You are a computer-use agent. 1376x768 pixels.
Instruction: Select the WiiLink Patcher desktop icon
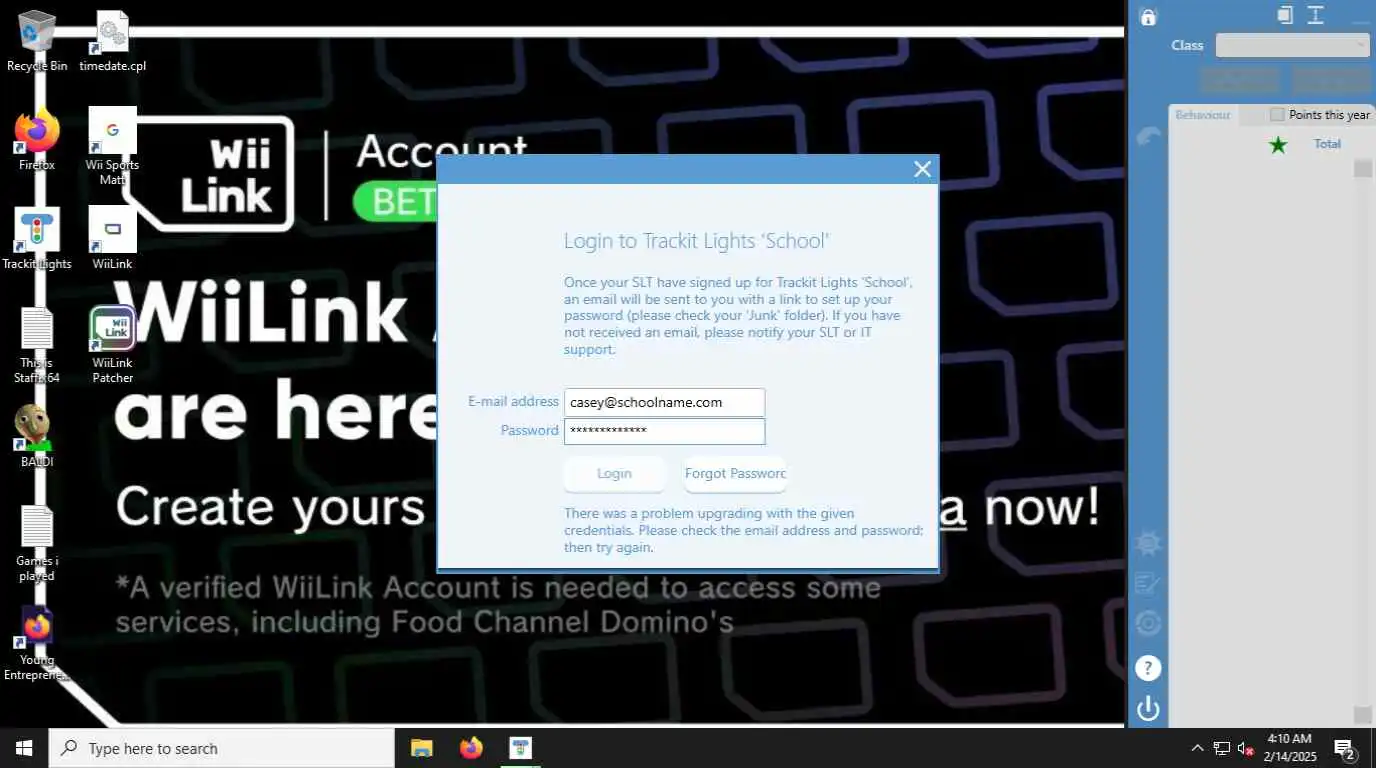tap(113, 345)
